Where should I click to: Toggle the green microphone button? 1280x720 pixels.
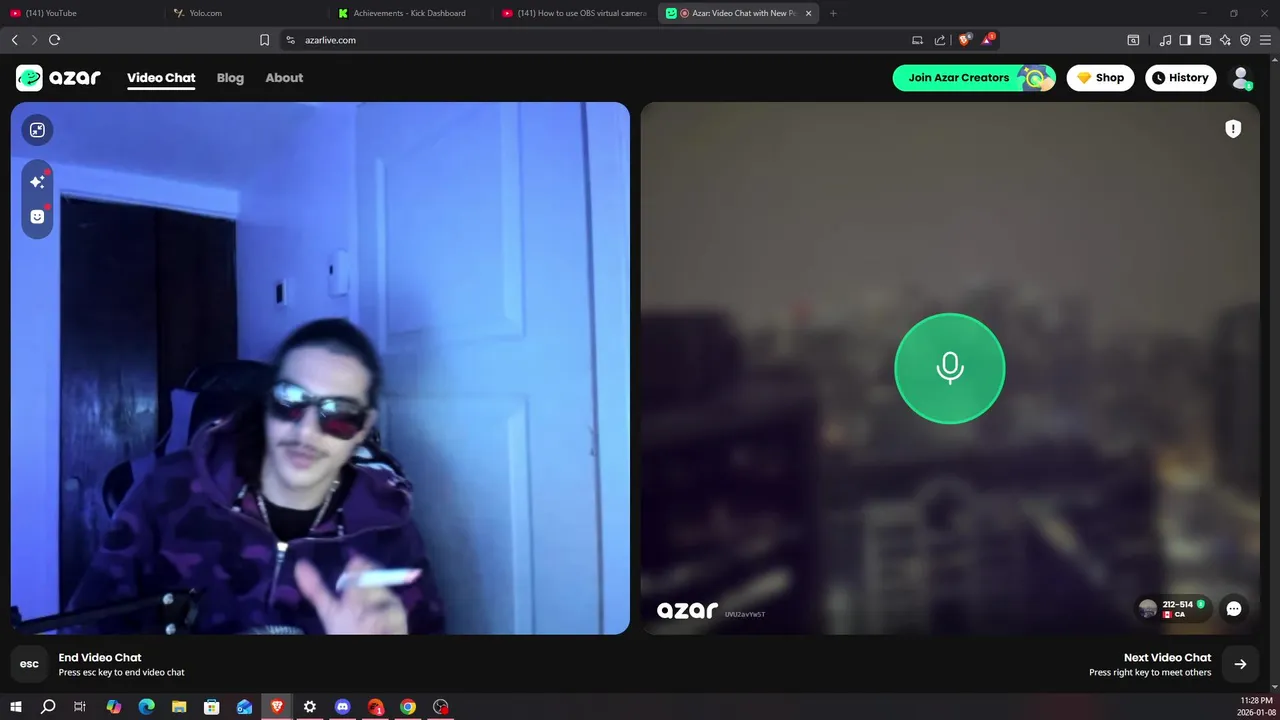coord(949,368)
